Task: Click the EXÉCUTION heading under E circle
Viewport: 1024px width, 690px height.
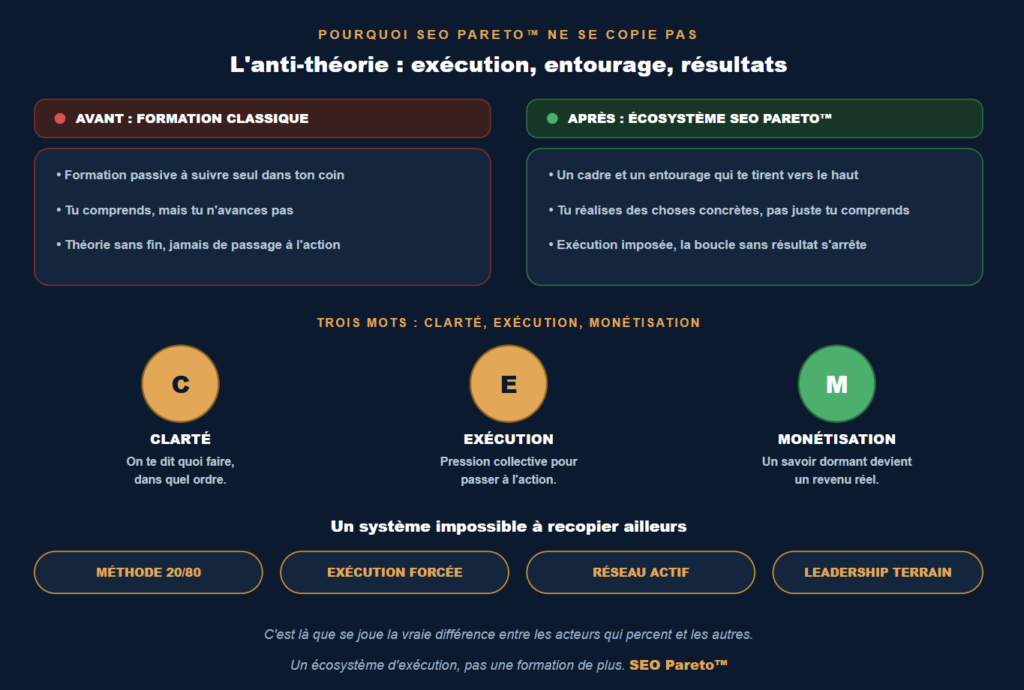Action: (x=509, y=439)
